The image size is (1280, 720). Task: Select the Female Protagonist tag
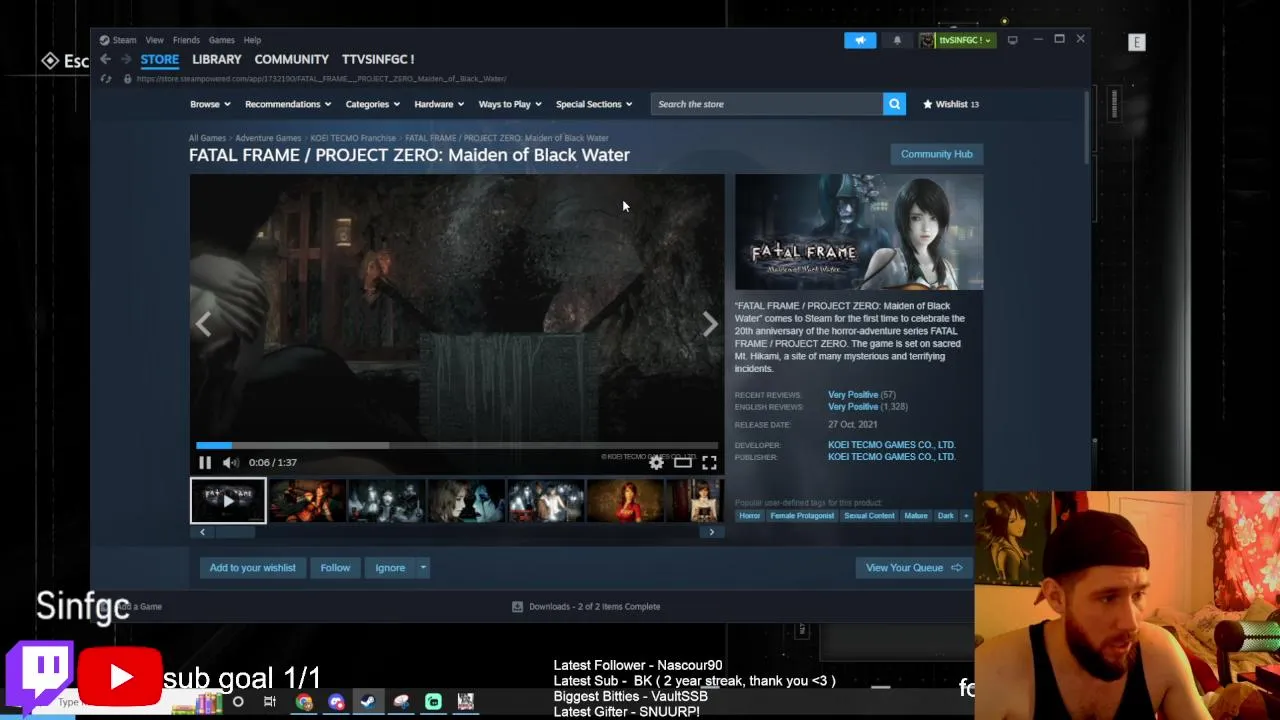[801, 516]
